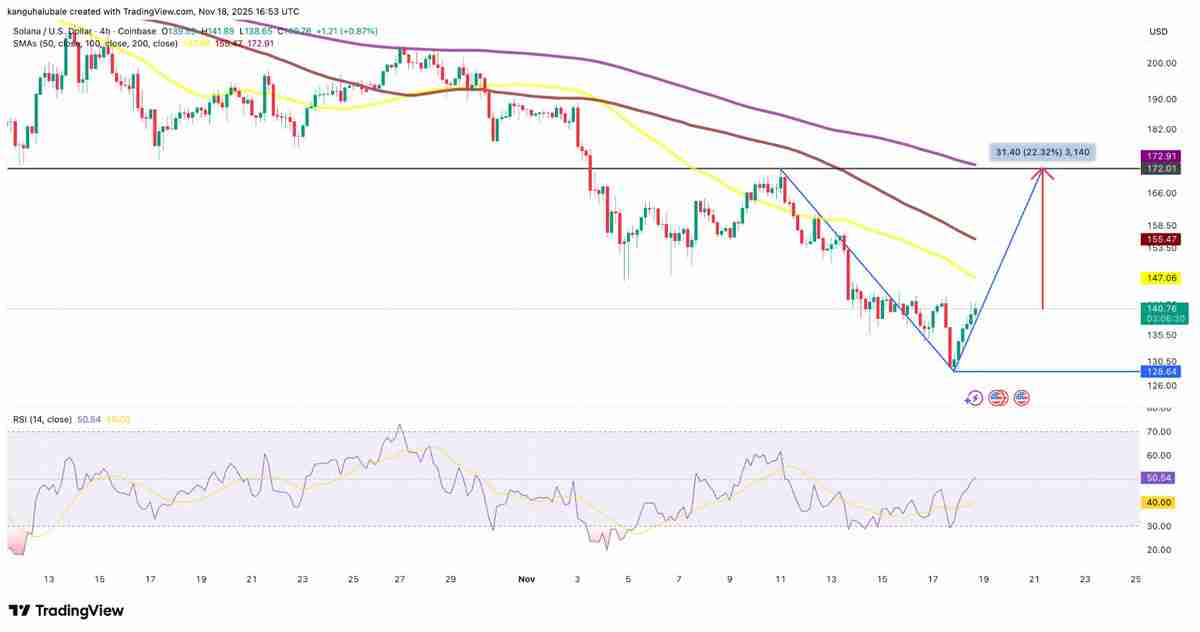Click the TradingView logo
Screen dimensions: 1200x632
[66, 611]
